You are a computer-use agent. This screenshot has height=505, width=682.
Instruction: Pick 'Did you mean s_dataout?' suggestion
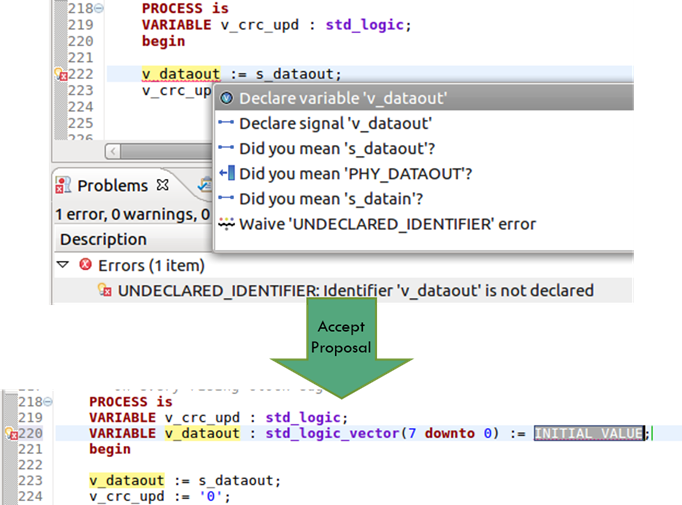424,148
